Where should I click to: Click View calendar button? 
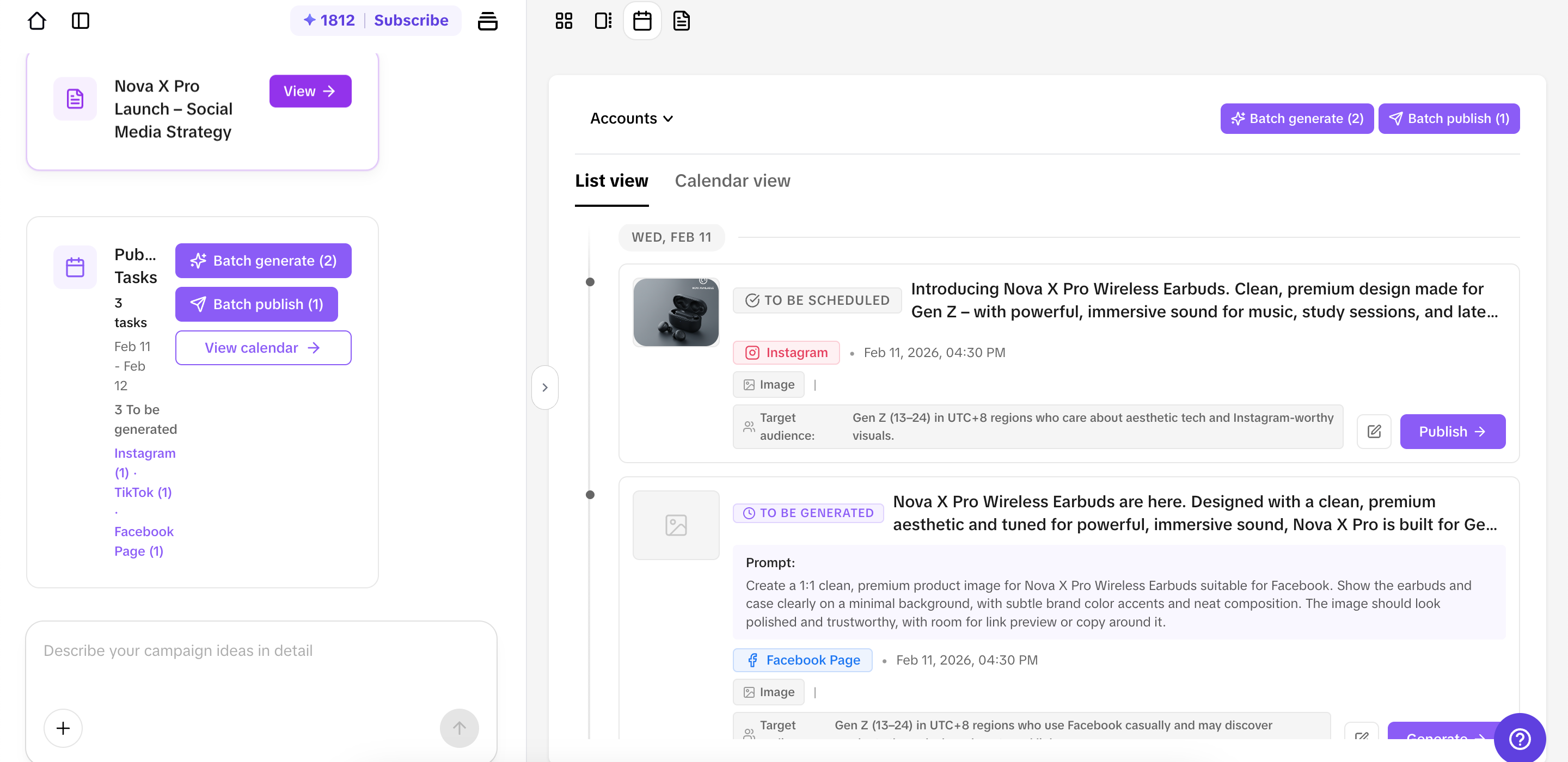coord(263,347)
